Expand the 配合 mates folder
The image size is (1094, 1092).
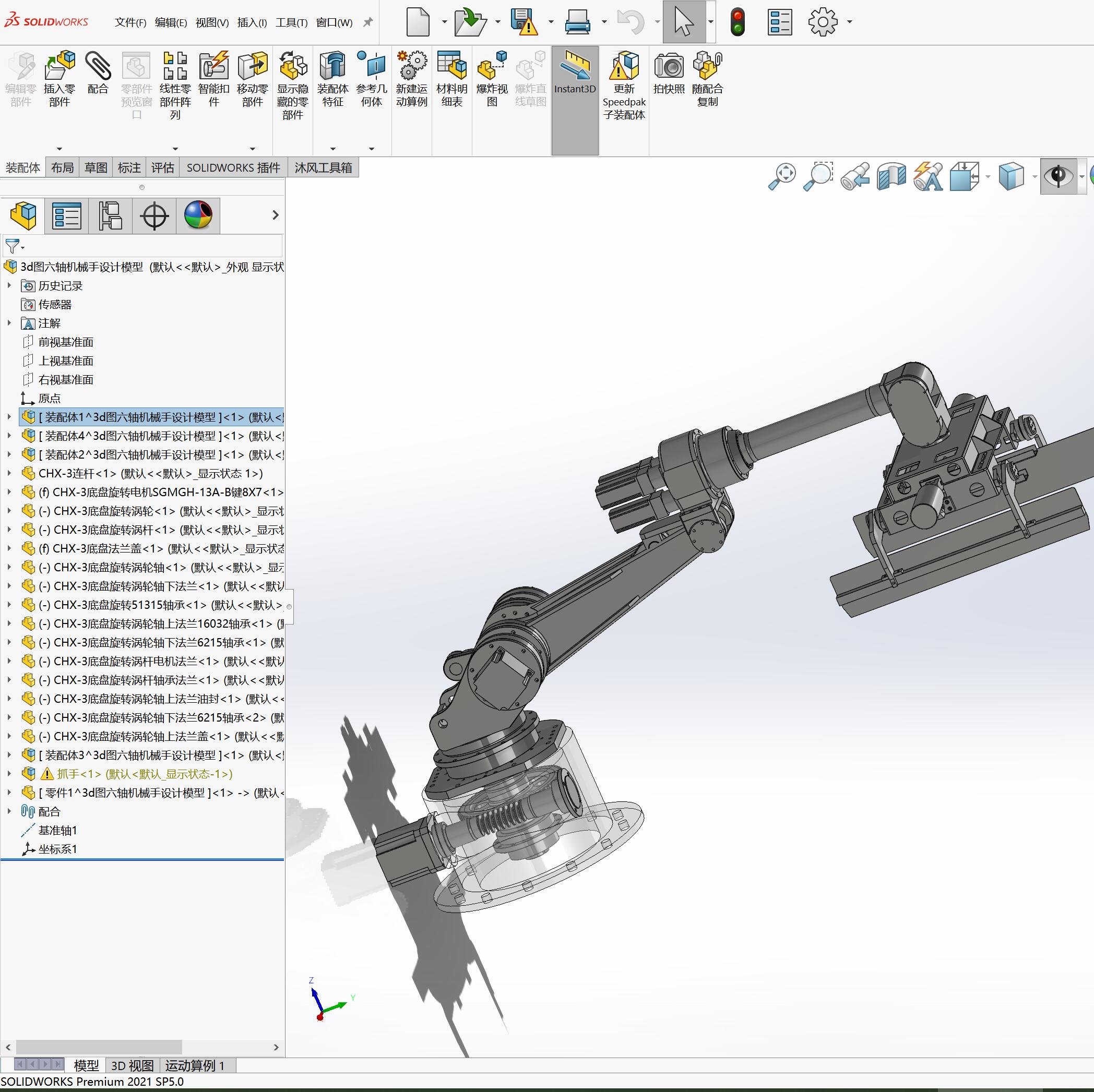9,811
